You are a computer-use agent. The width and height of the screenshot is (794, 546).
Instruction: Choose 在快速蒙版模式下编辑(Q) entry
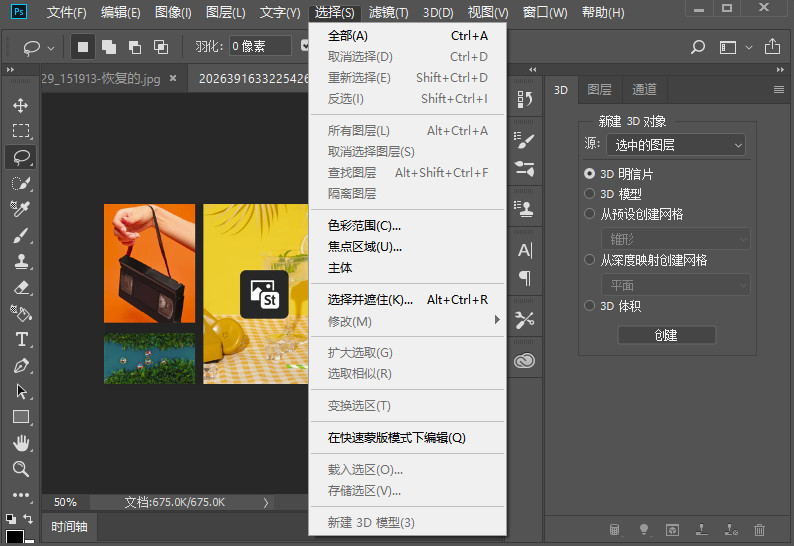[x=407, y=438]
